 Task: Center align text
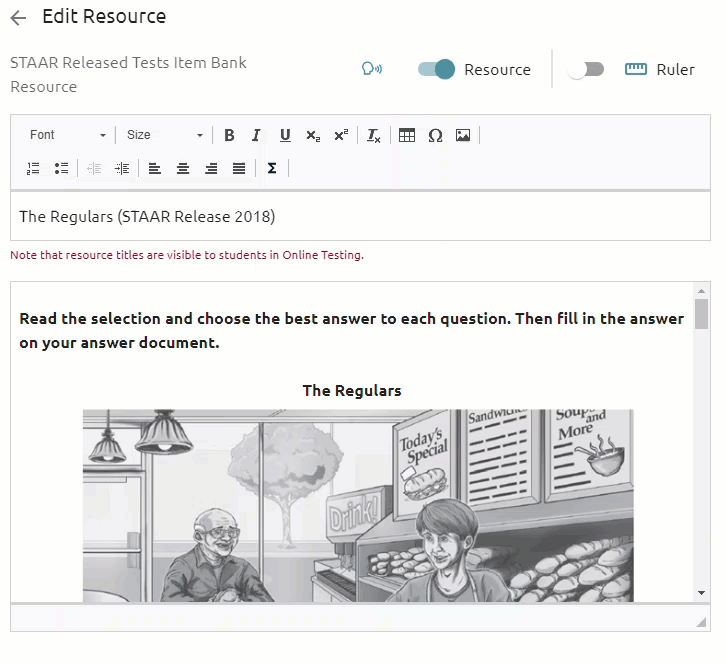tap(183, 168)
